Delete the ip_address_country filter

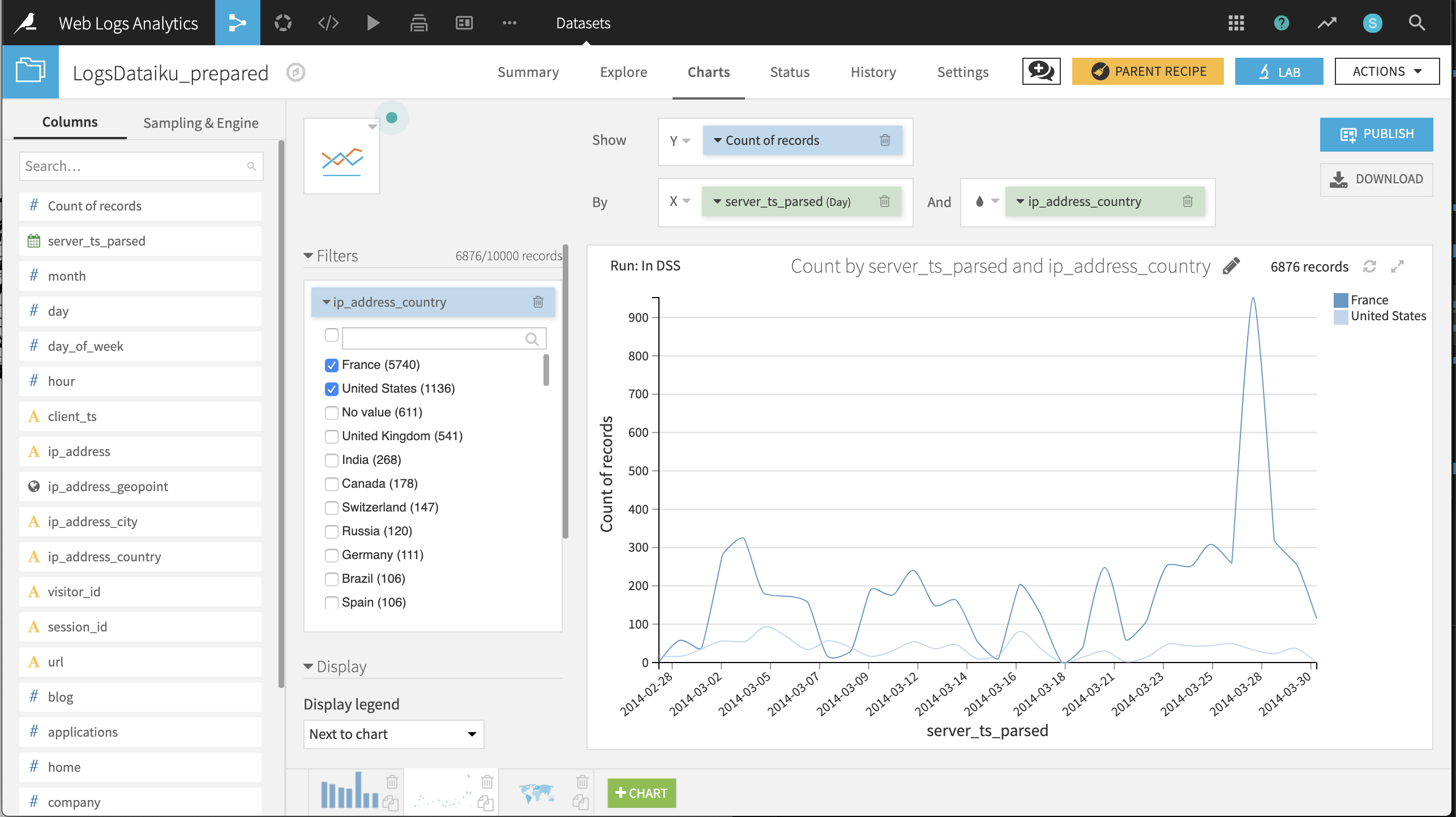coord(538,302)
